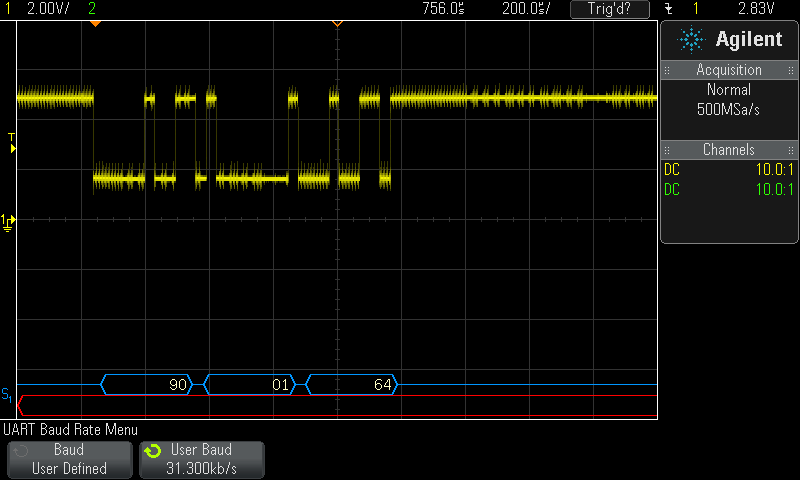Click the orange trigger time reference triangle

pyautogui.click(x=337, y=23)
